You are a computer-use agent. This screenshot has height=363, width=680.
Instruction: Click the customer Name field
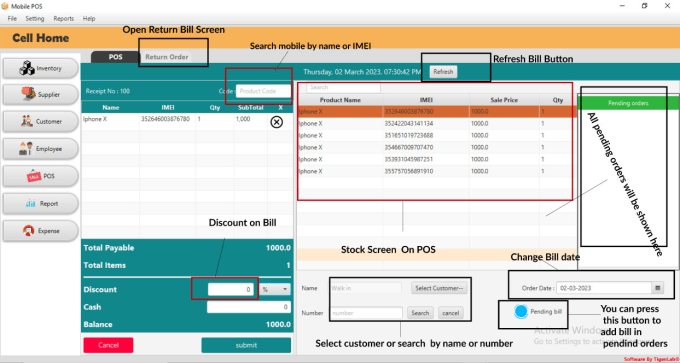[366, 288]
